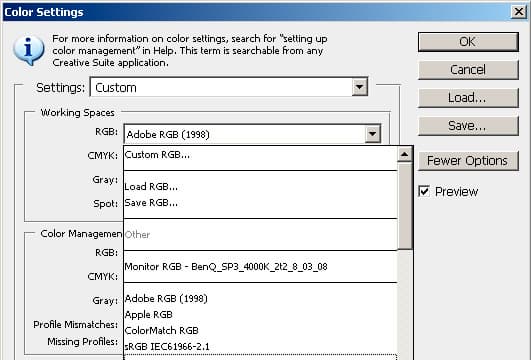Viewport: 531px width, 360px height.
Task: Select sRGB IEC61966-2.1 in the list
Action: pyautogui.click(x=260, y=347)
